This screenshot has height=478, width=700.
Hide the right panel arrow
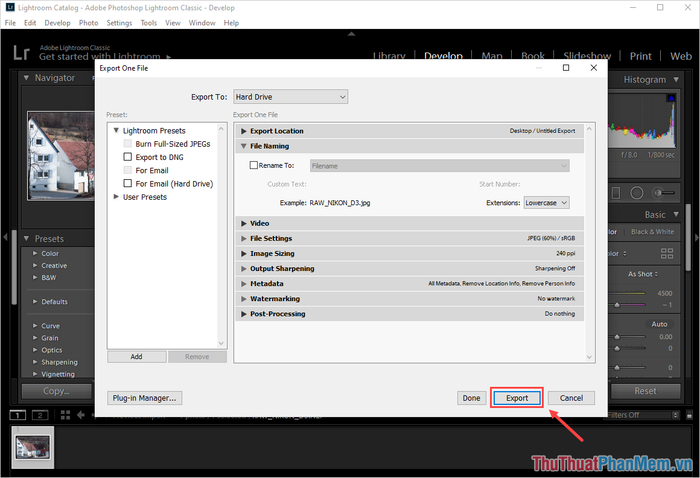pyautogui.click(x=696, y=238)
